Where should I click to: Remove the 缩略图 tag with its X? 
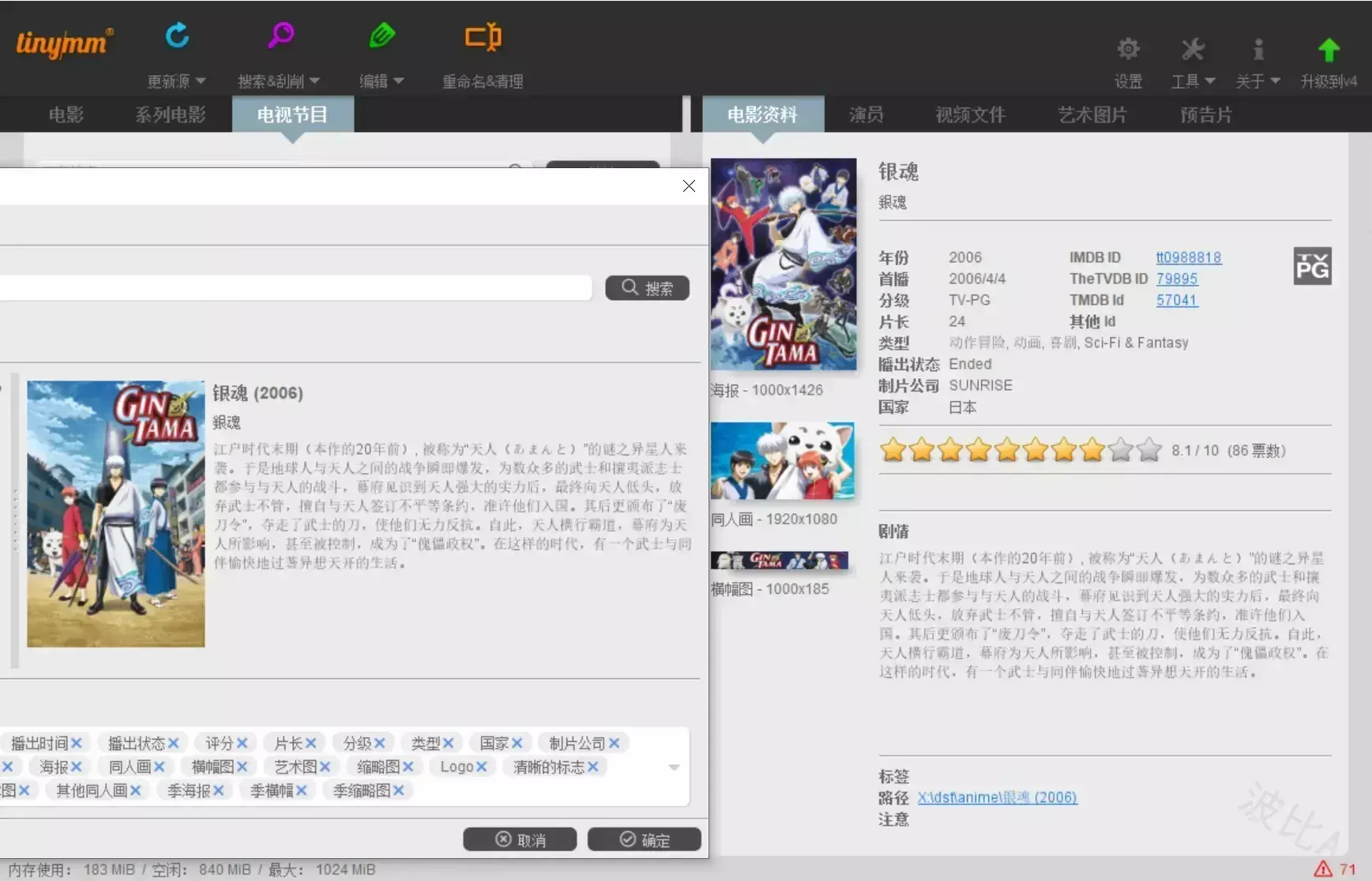tap(408, 767)
